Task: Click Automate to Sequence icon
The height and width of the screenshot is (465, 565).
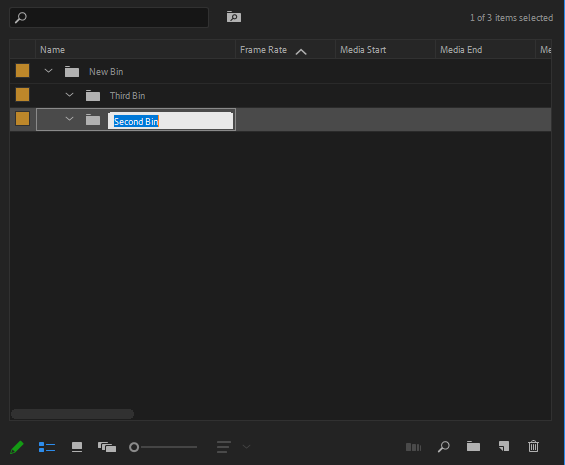Action: pyautogui.click(x=413, y=447)
